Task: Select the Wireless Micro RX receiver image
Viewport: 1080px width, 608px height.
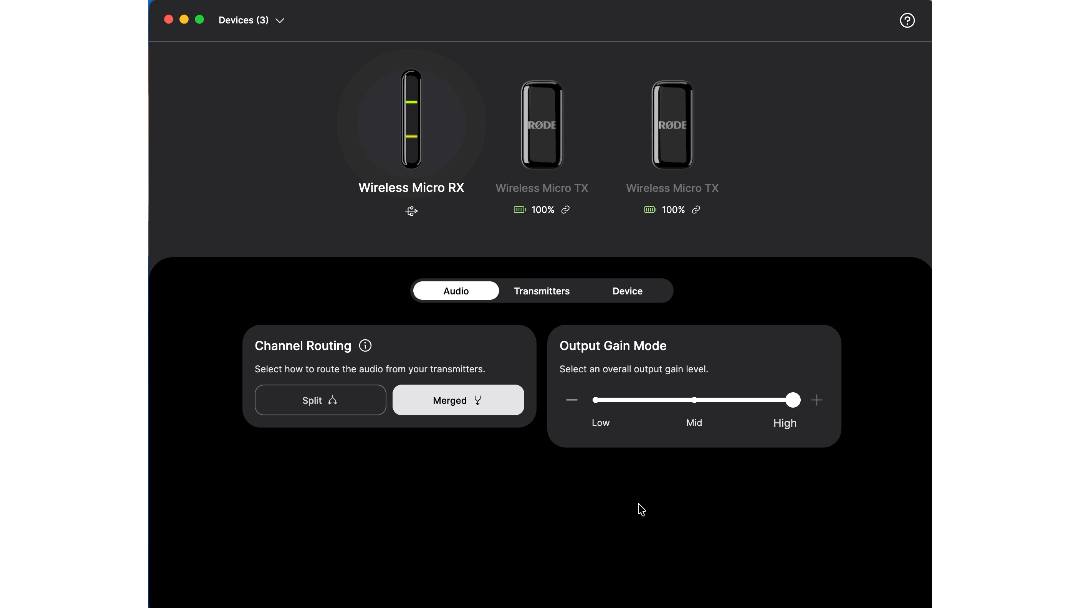Action: point(411,119)
